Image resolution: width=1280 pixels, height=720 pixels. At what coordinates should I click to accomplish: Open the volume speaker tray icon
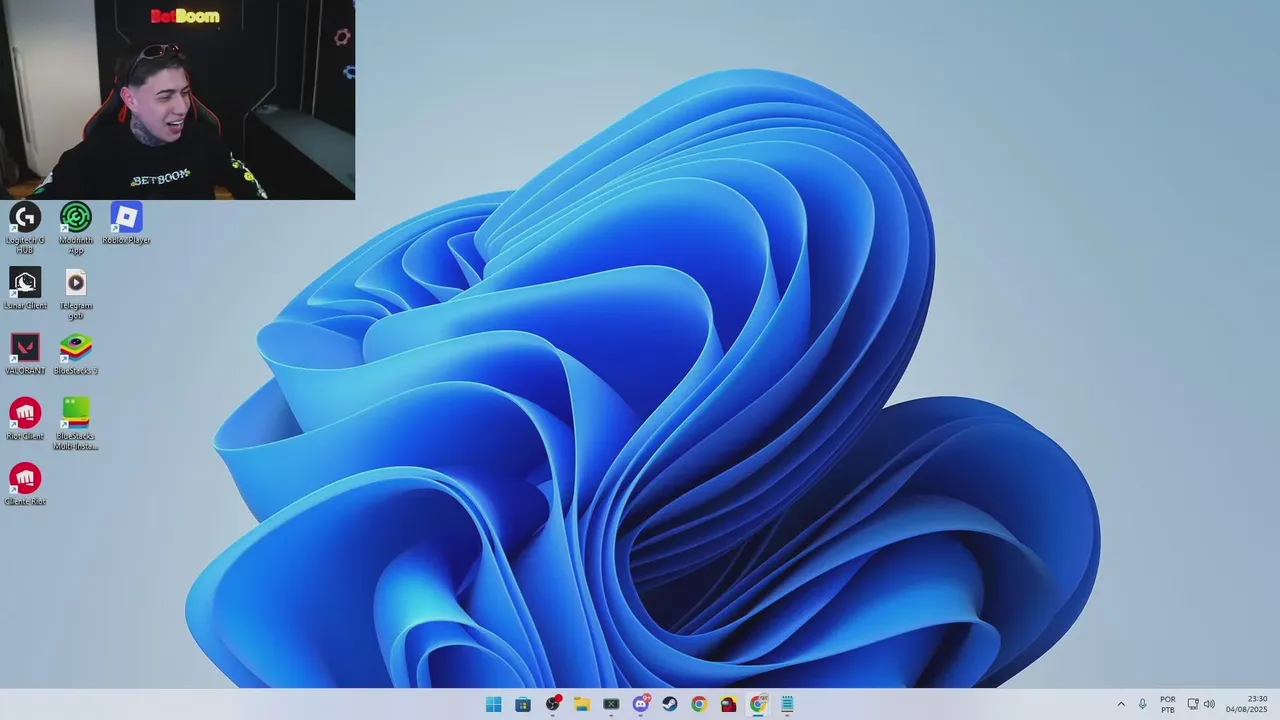(1209, 704)
